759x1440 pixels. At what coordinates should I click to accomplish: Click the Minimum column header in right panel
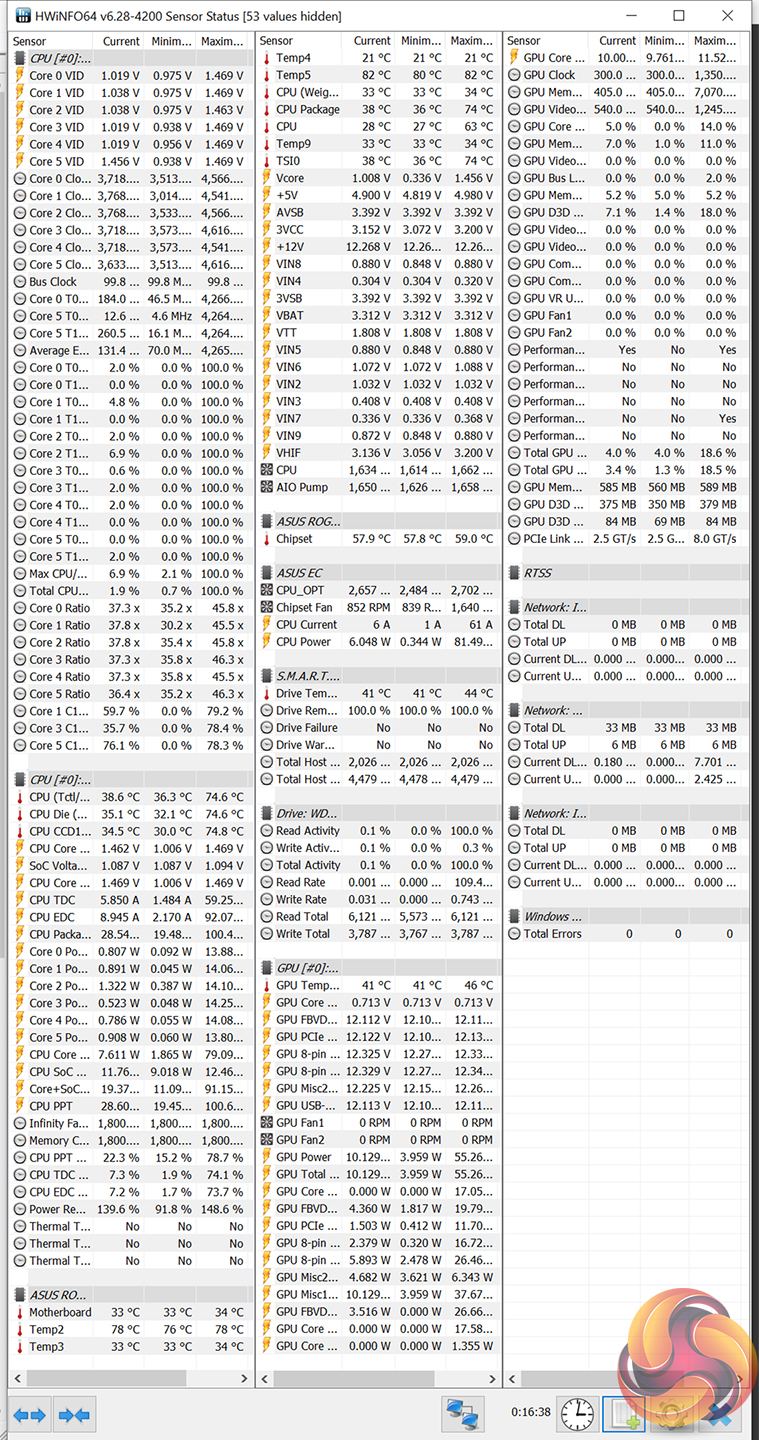(x=666, y=41)
